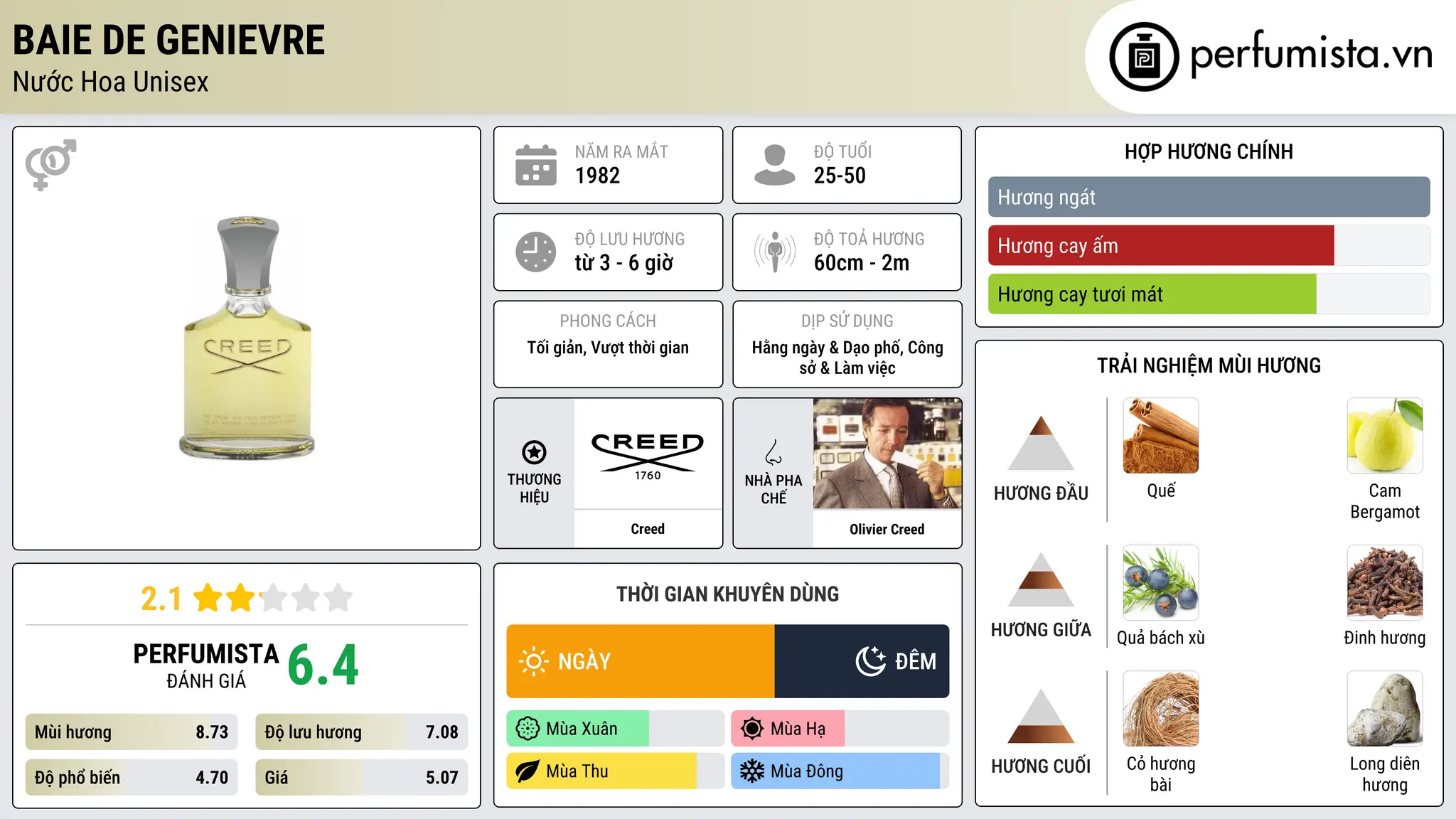
Task: Click the snowflake icon for Mùa Đông
Action: click(751, 771)
